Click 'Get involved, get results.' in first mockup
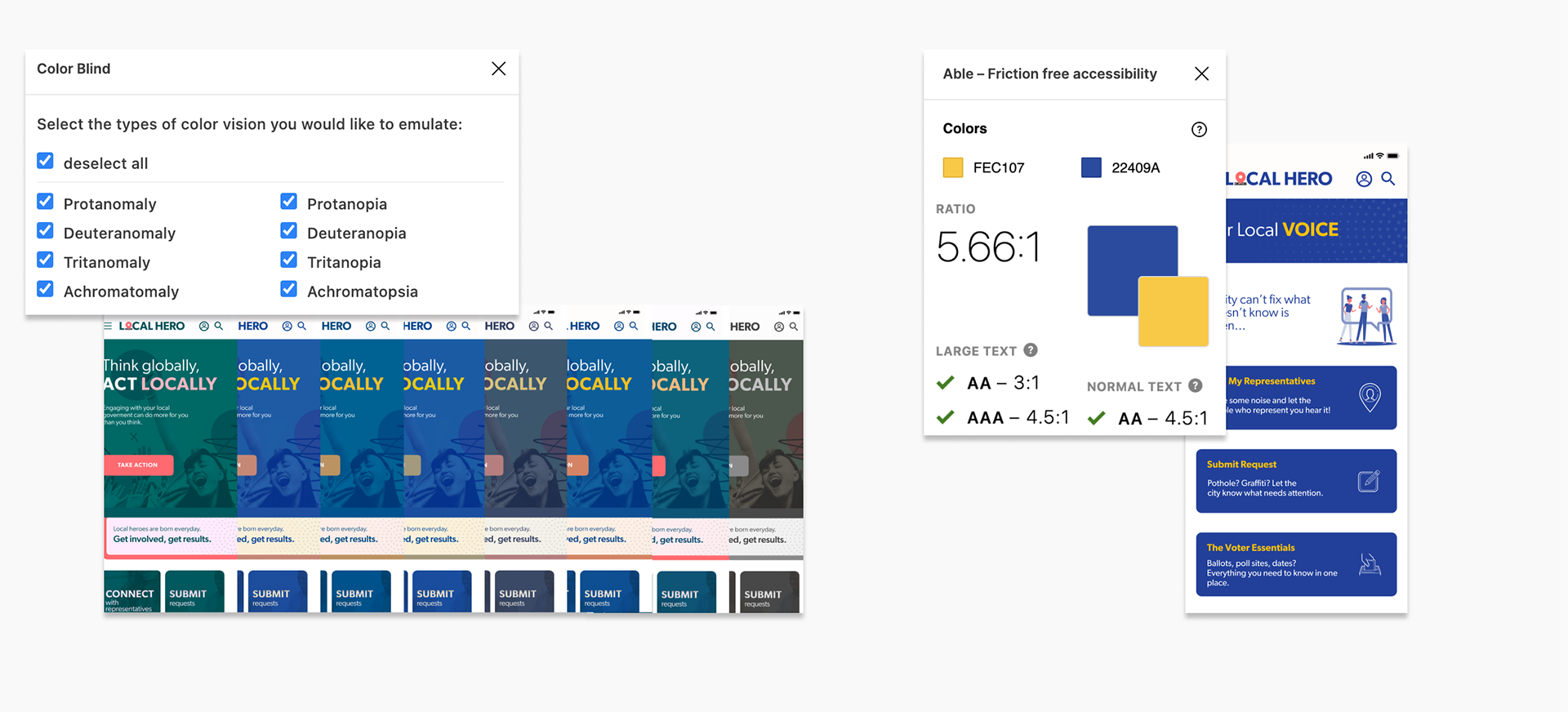This screenshot has height=712, width=1568. click(x=162, y=539)
